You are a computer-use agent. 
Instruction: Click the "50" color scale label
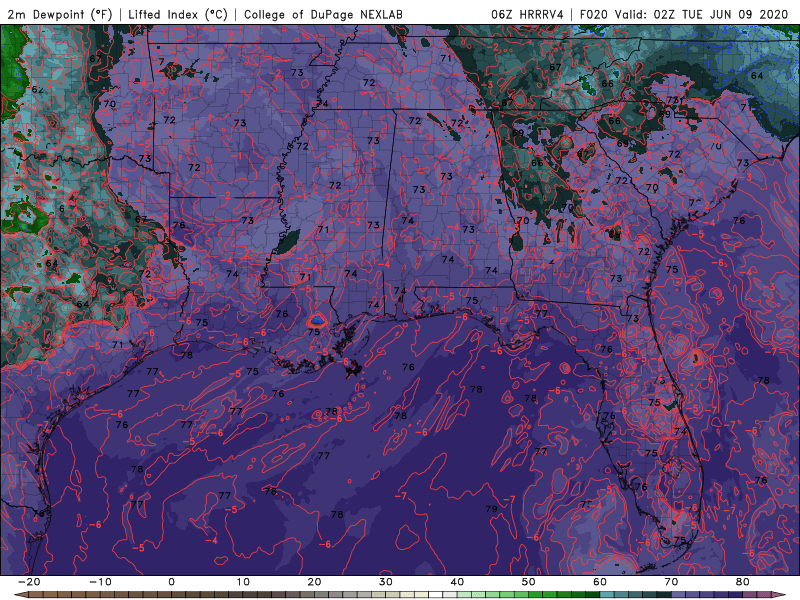tap(529, 582)
